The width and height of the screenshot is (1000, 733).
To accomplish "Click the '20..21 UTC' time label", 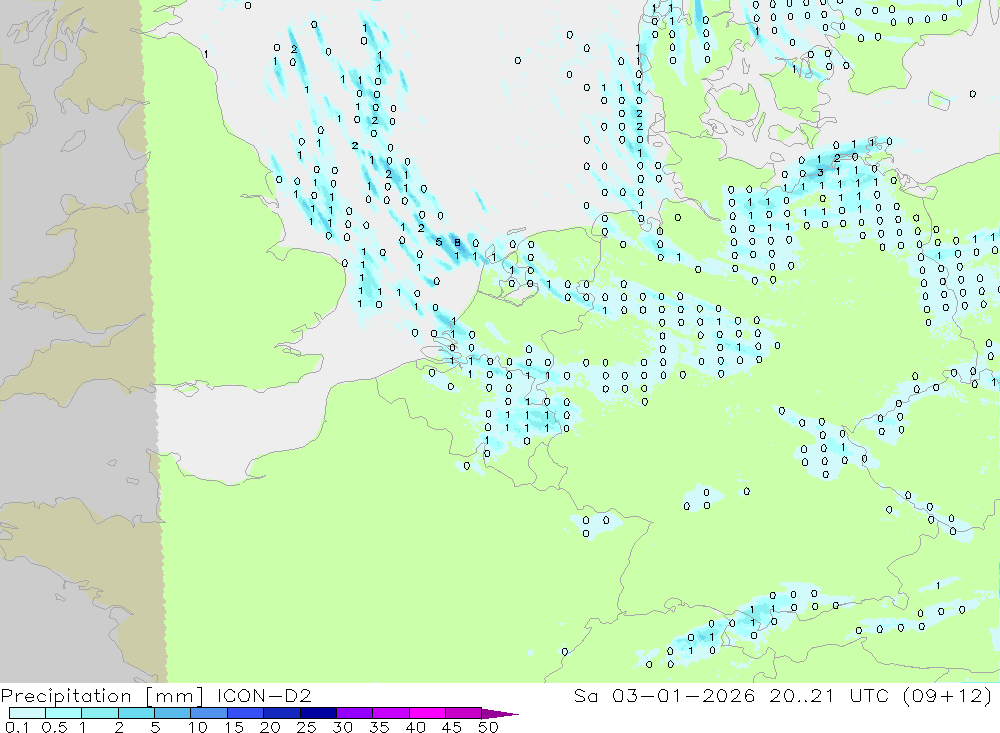I will point(829,695).
